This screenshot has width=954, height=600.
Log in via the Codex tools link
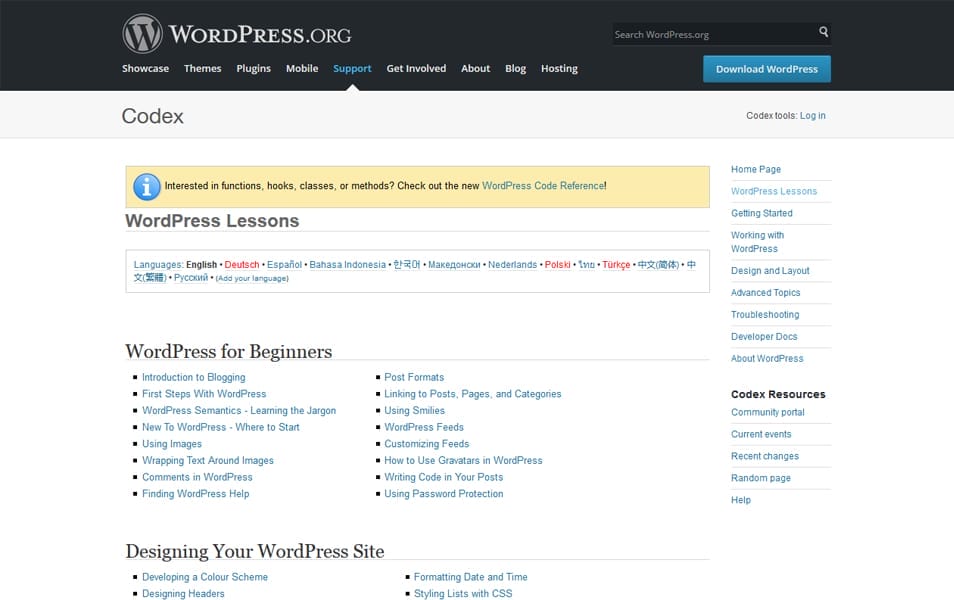813,115
